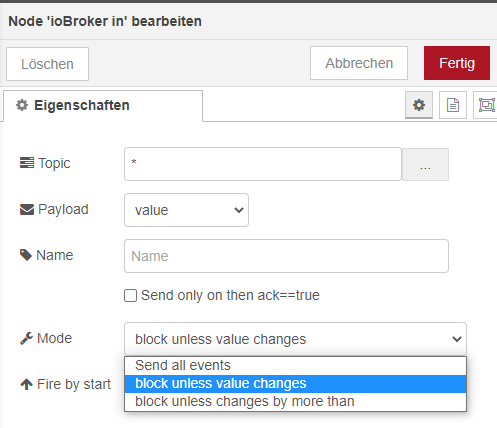Collapse the Mode dropdown selector

295,339
